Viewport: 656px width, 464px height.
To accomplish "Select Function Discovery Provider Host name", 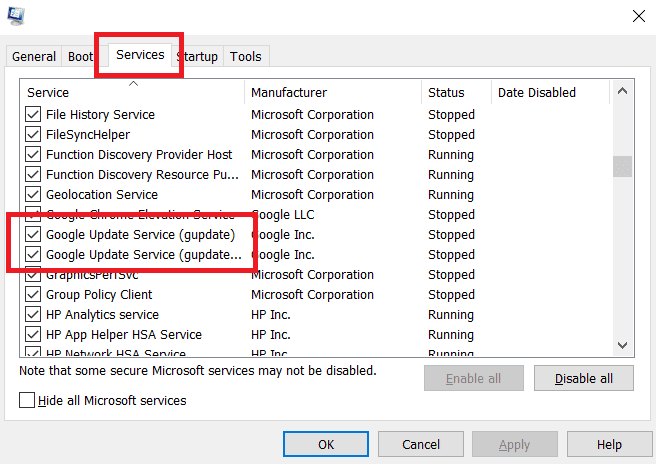I will click(x=139, y=155).
